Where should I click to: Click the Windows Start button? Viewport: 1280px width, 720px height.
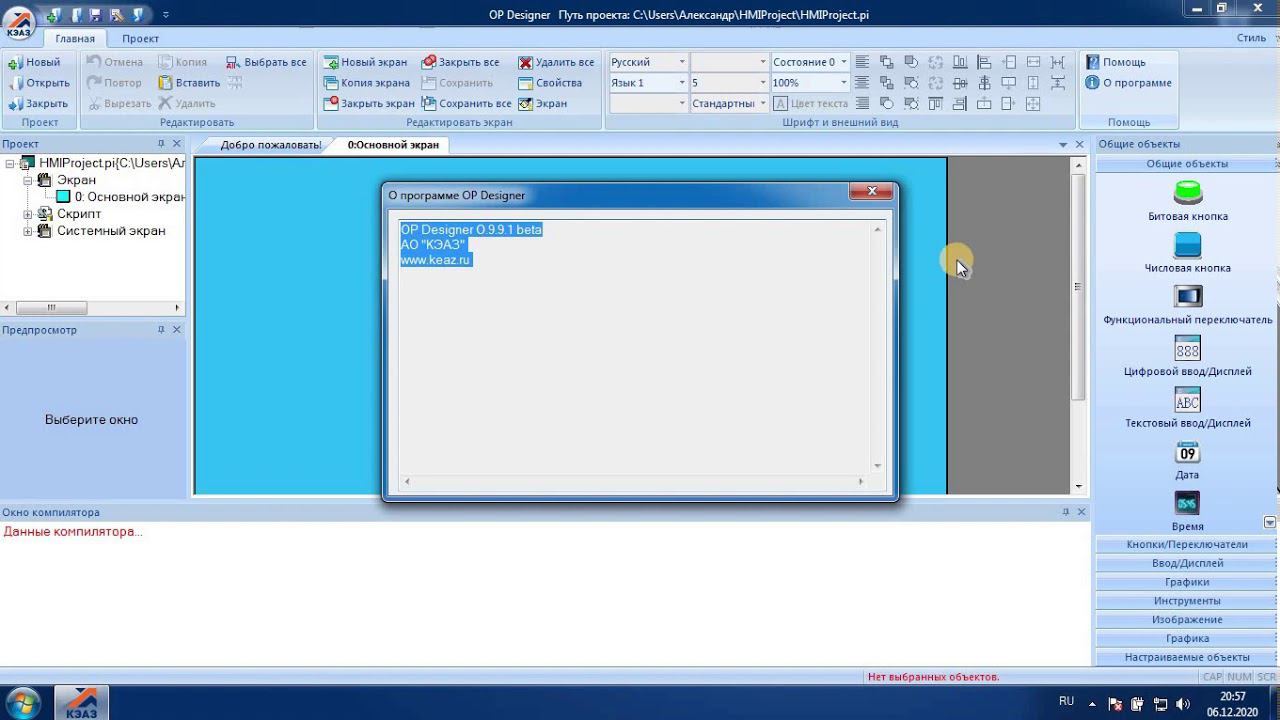(x=22, y=702)
